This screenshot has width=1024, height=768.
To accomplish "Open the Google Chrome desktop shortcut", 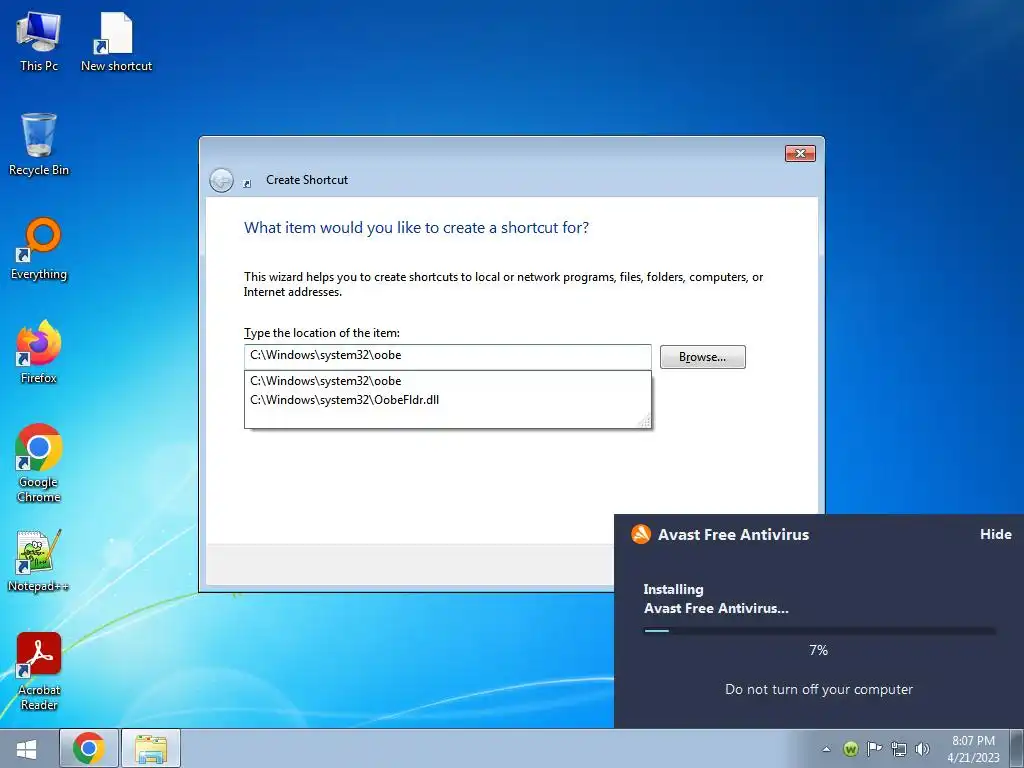I will 39,463.
